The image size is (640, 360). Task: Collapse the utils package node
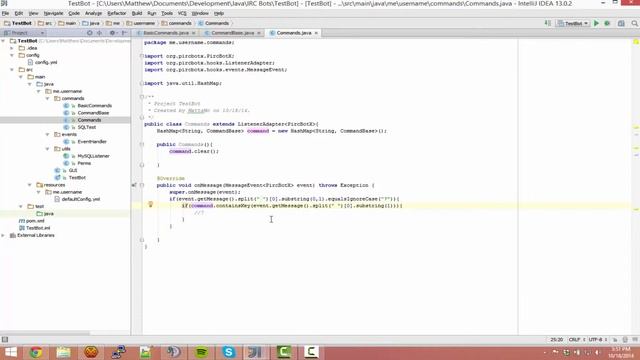click(x=48, y=149)
